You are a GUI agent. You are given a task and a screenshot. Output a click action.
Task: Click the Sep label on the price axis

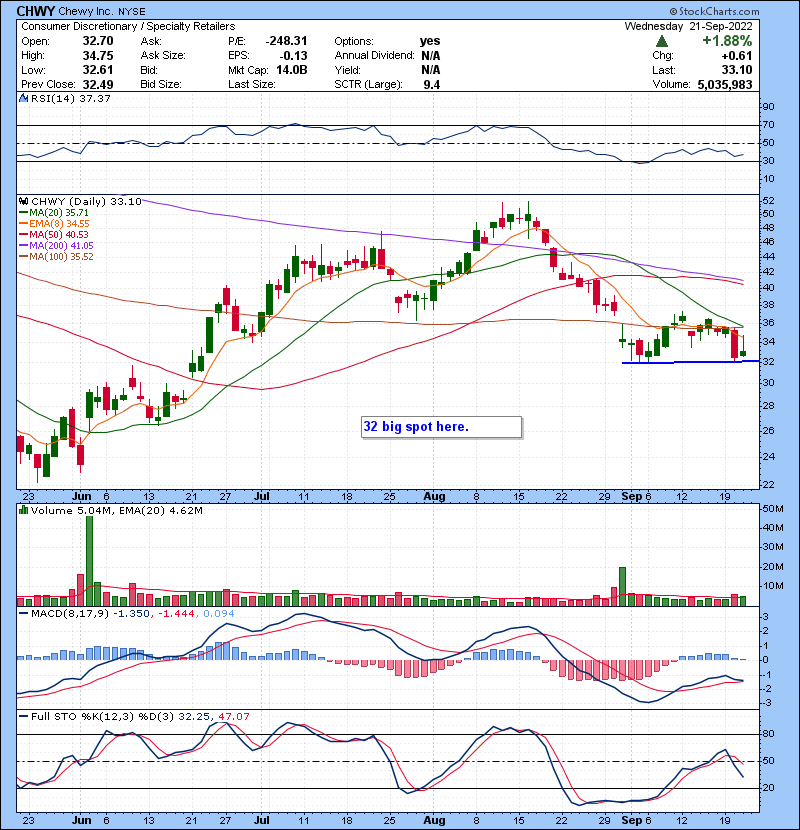[631, 497]
